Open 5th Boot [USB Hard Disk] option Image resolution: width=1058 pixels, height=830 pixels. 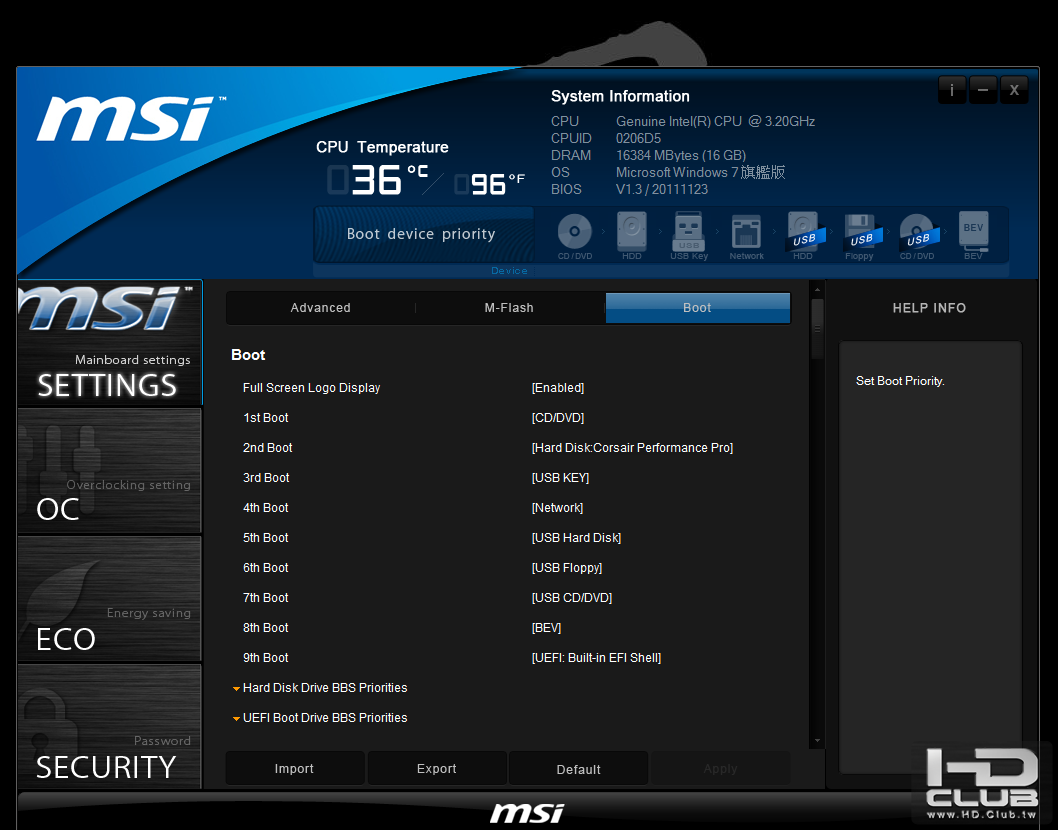[x=576, y=538]
